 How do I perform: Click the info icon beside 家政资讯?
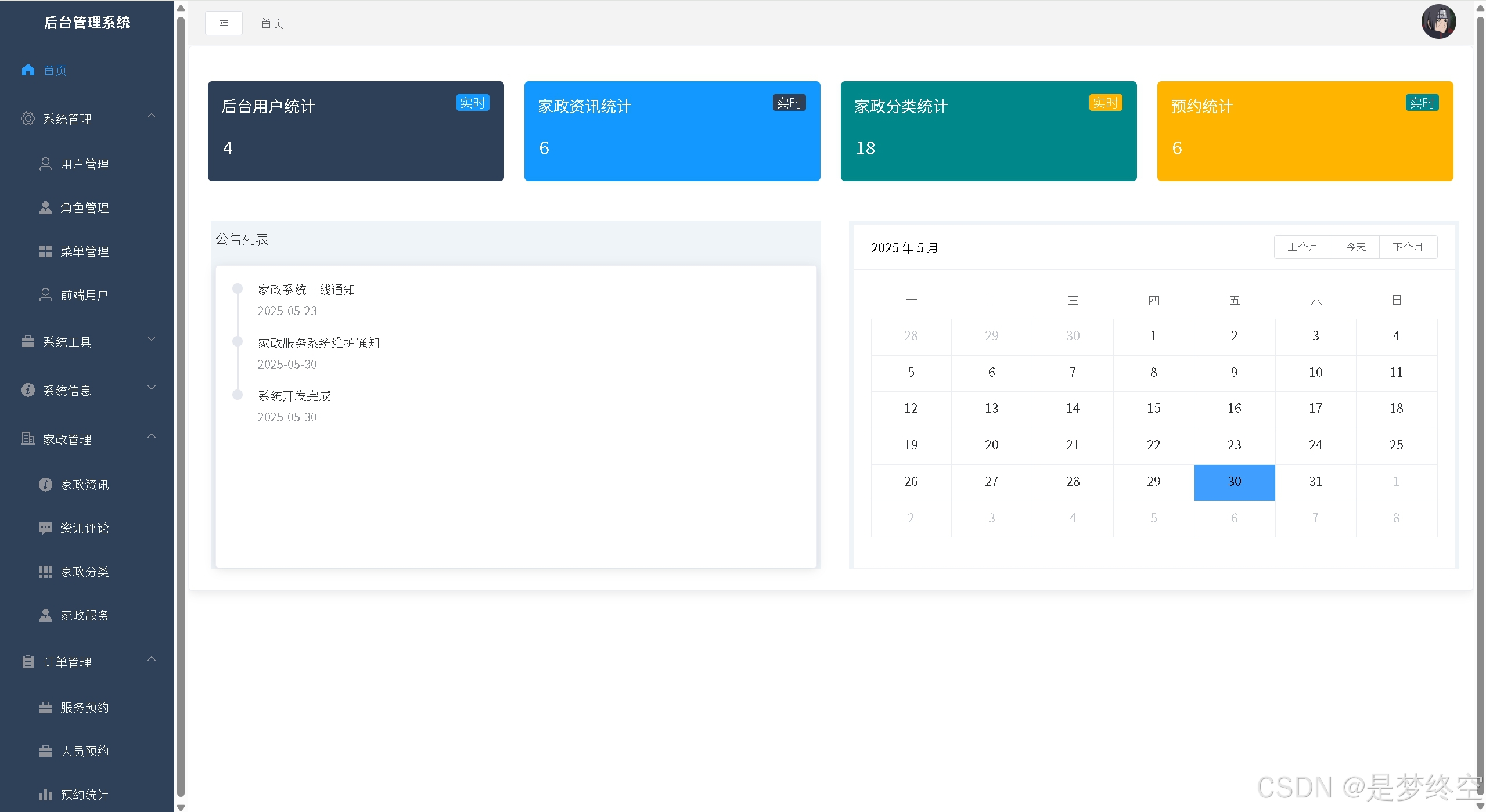click(x=45, y=485)
